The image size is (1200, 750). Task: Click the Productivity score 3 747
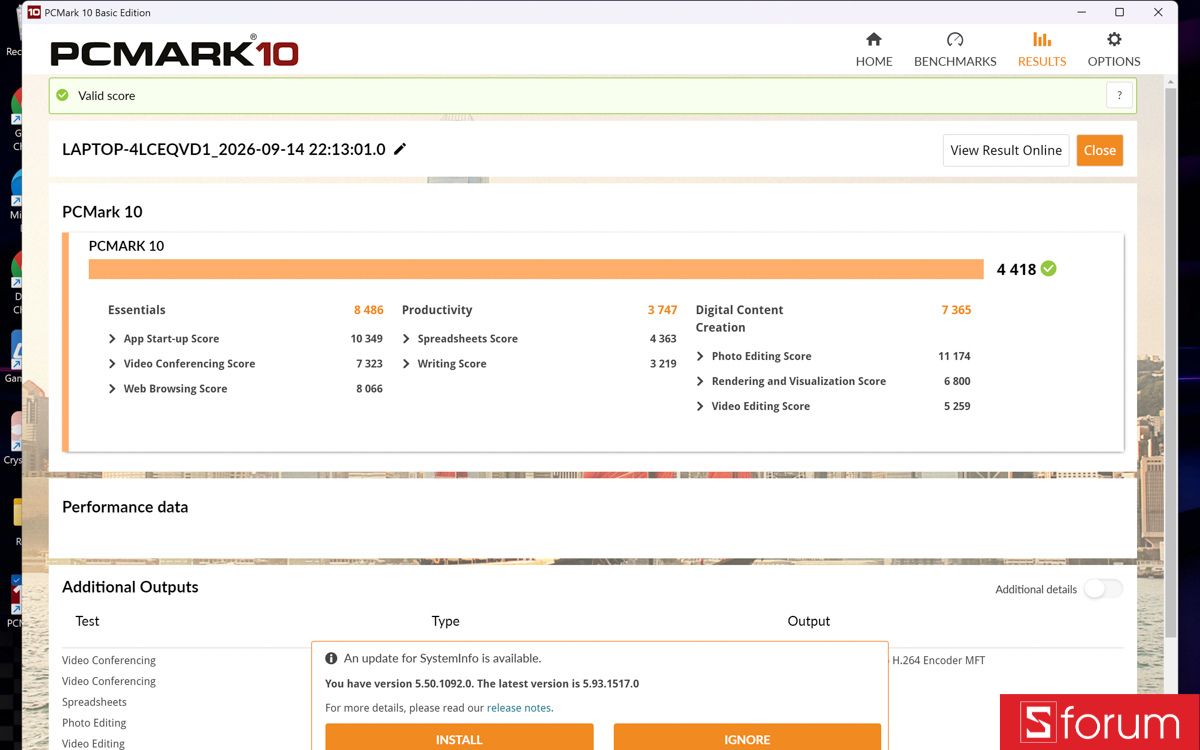click(662, 310)
